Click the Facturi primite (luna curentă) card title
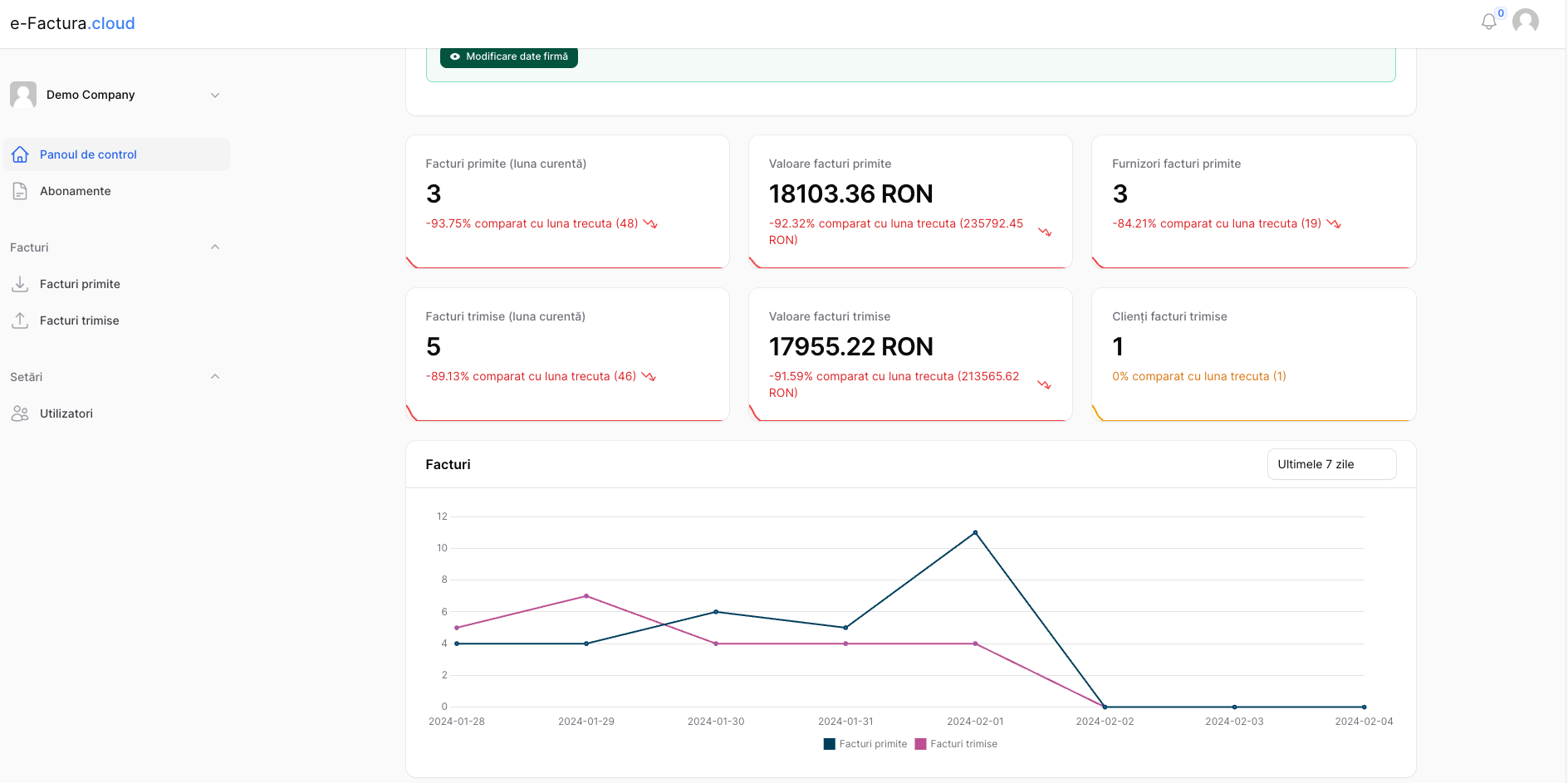This screenshot has width=1568, height=783. tap(506, 164)
